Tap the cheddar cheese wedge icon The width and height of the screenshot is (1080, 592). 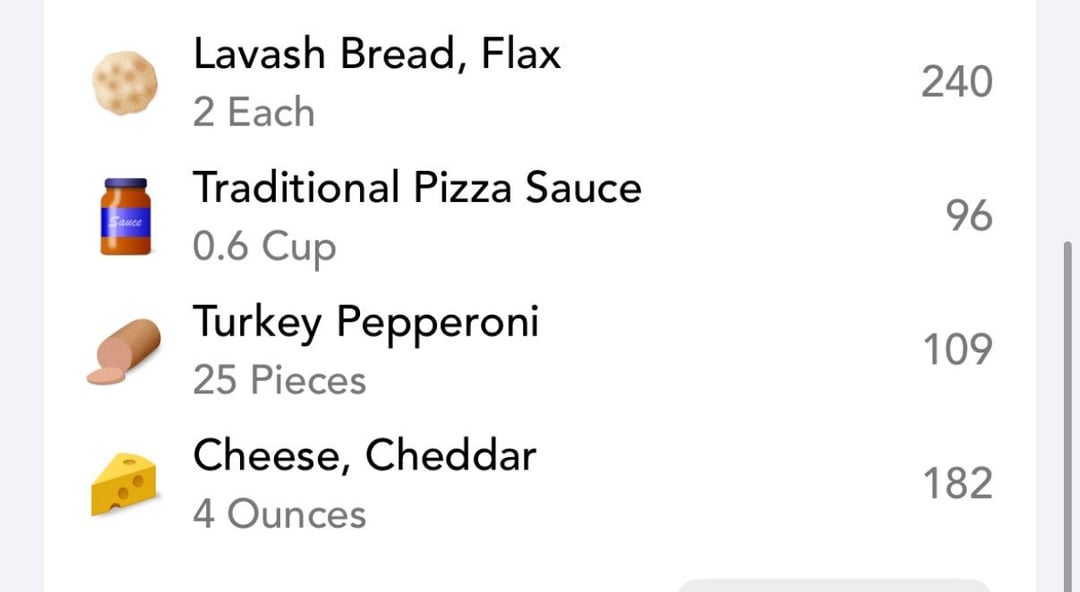pyautogui.click(x=124, y=485)
